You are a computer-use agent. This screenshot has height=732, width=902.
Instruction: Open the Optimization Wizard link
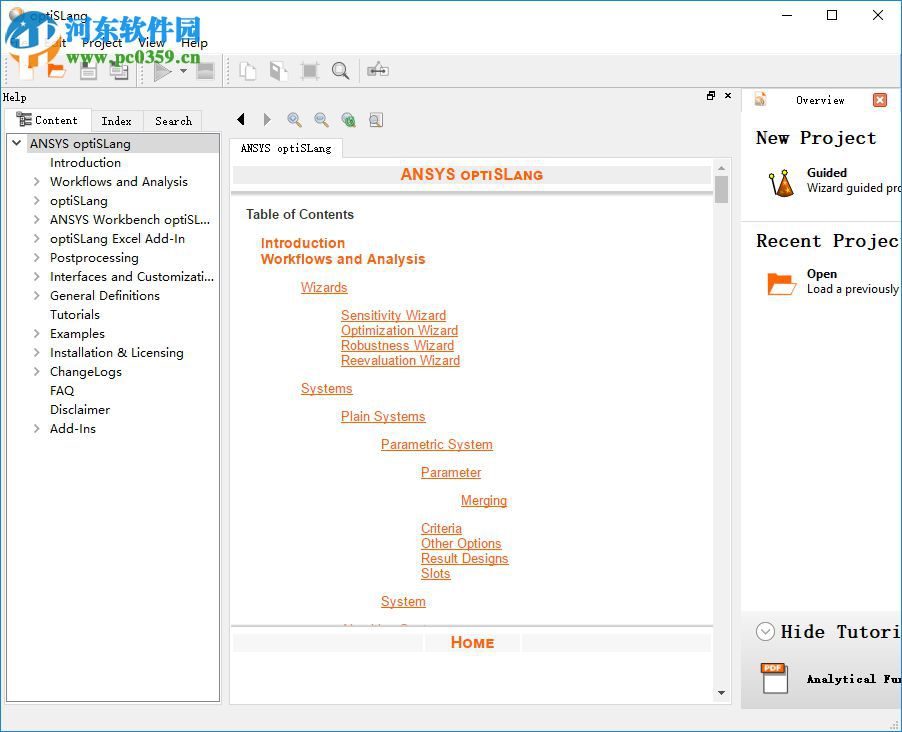click(x=399, y=330)
